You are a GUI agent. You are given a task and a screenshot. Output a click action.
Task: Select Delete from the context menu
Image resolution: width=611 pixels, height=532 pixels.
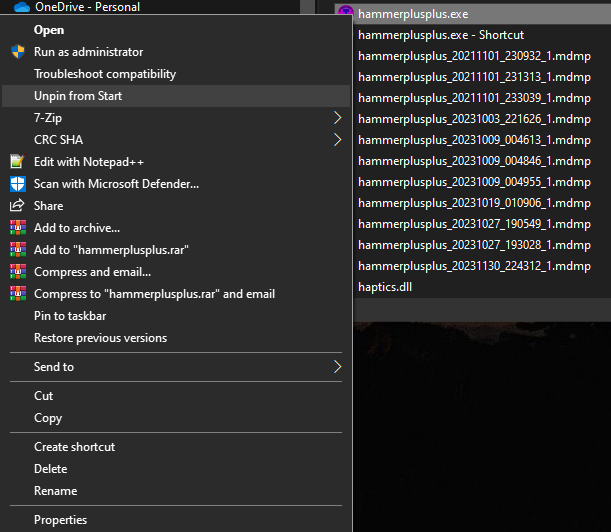[x=176, y=469]
